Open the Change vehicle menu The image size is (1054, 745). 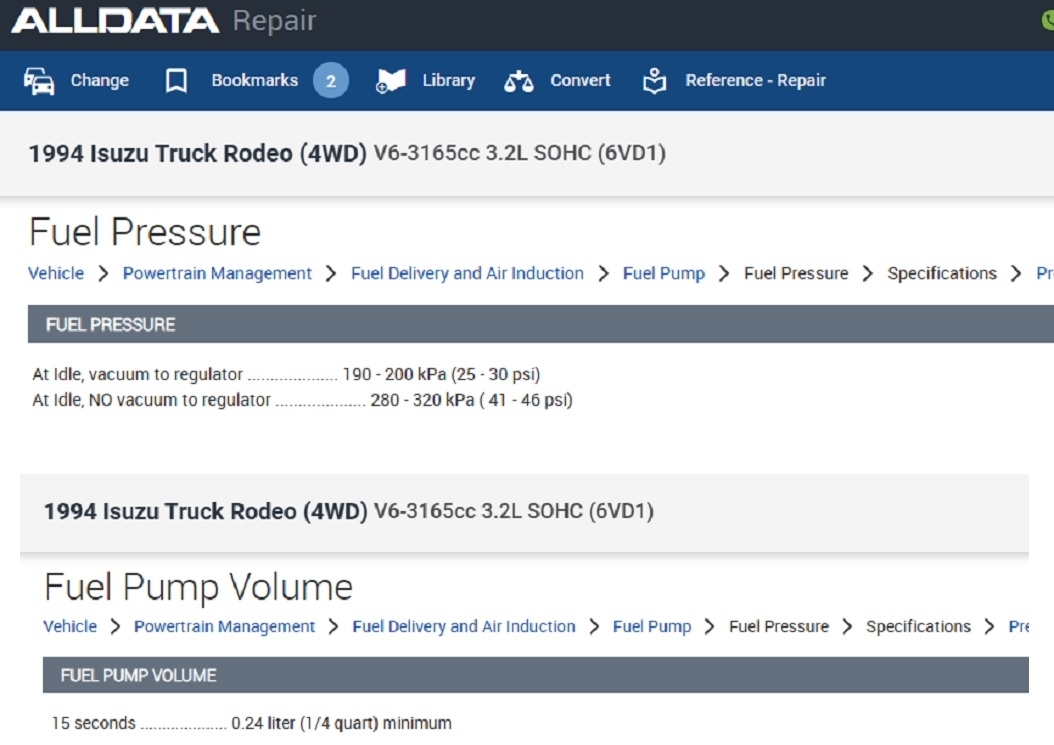(x=99, y=81)
